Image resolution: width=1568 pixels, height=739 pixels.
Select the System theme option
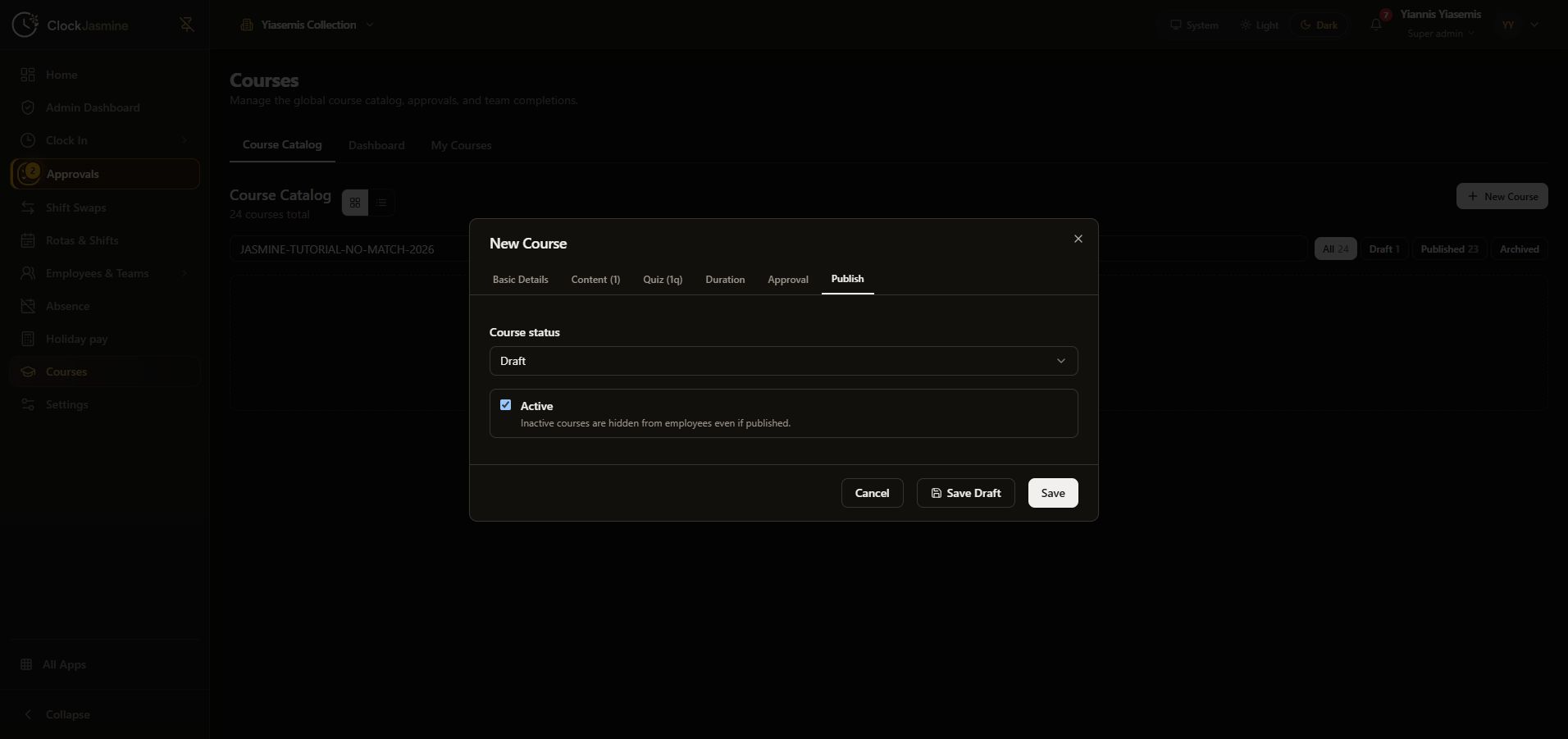click(x=1194, y=25)
